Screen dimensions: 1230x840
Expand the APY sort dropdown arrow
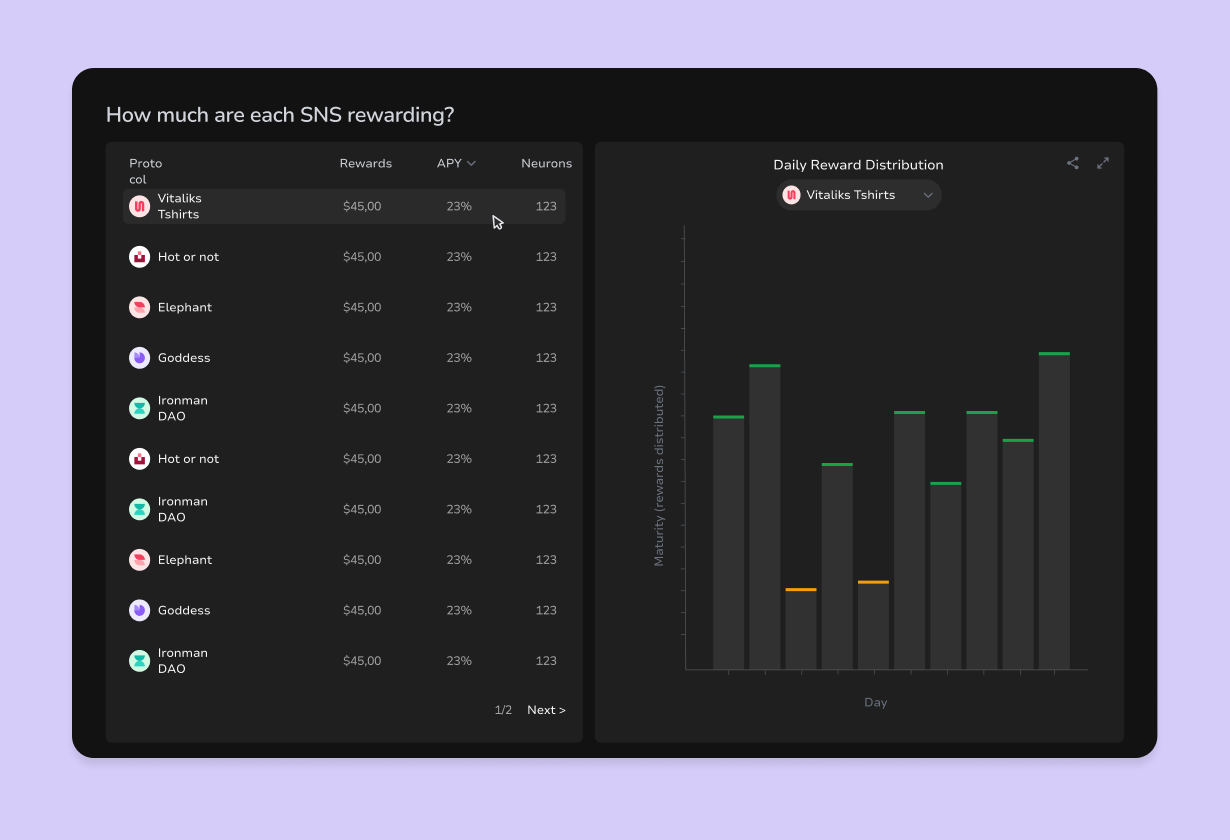(471, 163)
